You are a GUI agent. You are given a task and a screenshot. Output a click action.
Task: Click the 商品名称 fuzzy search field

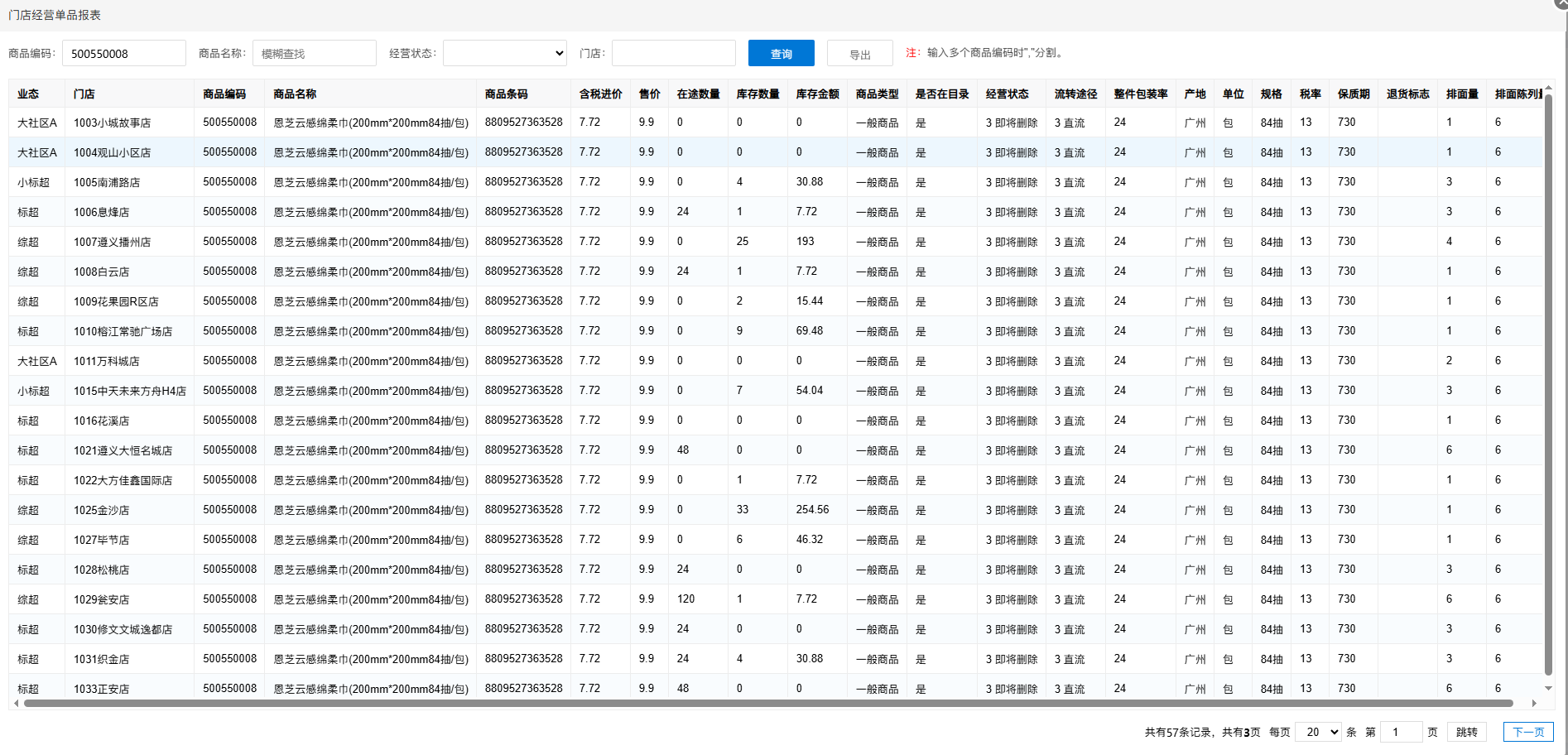tap(314, 53)
